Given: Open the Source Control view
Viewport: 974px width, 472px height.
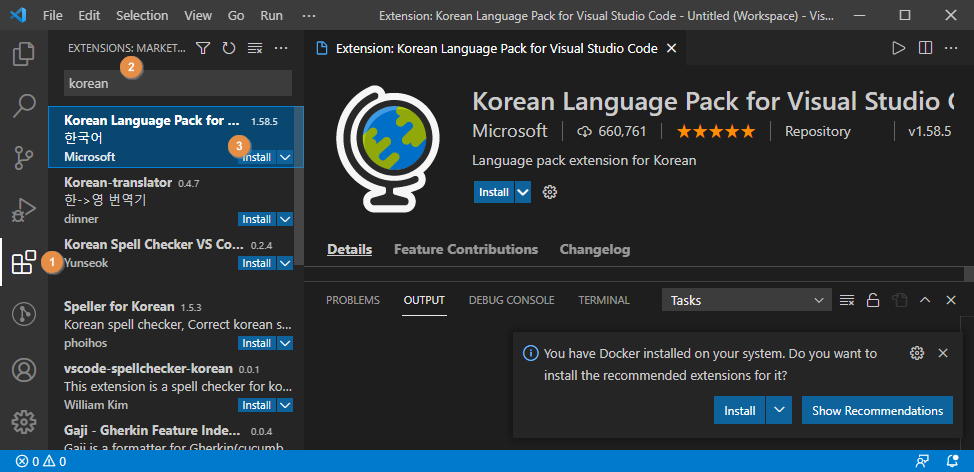Looking at the screenshot, I should (24, 158).
